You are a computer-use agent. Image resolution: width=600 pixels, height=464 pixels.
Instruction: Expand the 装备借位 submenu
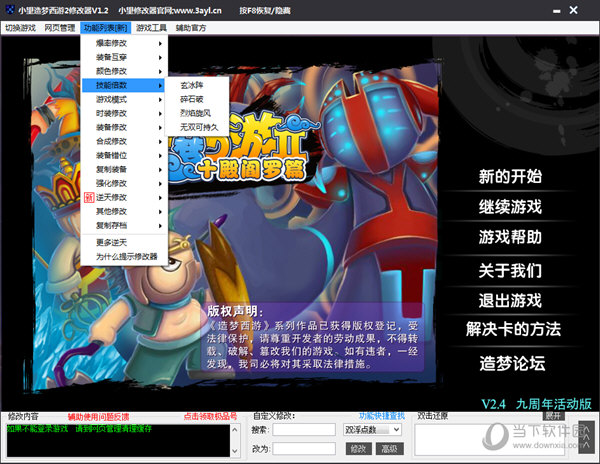click(124, 155)
